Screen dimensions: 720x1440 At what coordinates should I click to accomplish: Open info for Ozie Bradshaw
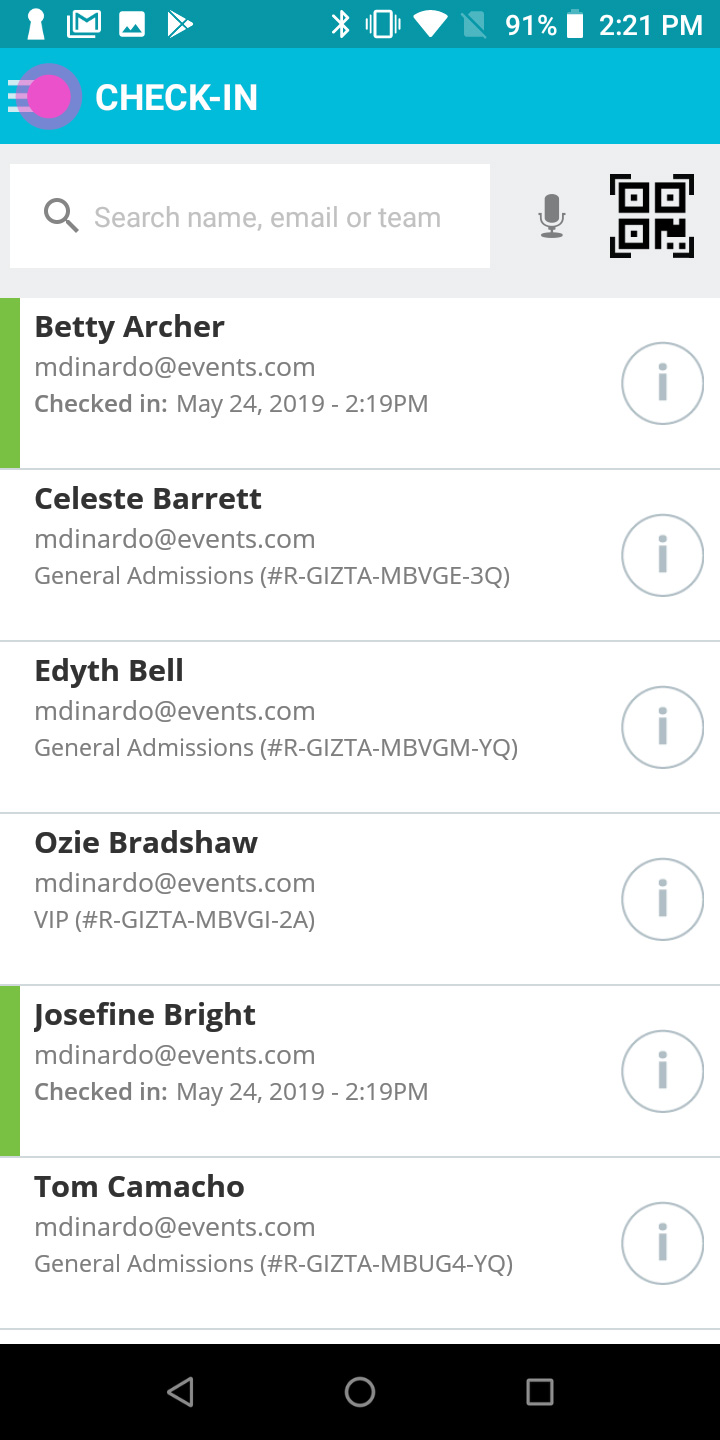[x=662, y=899]
